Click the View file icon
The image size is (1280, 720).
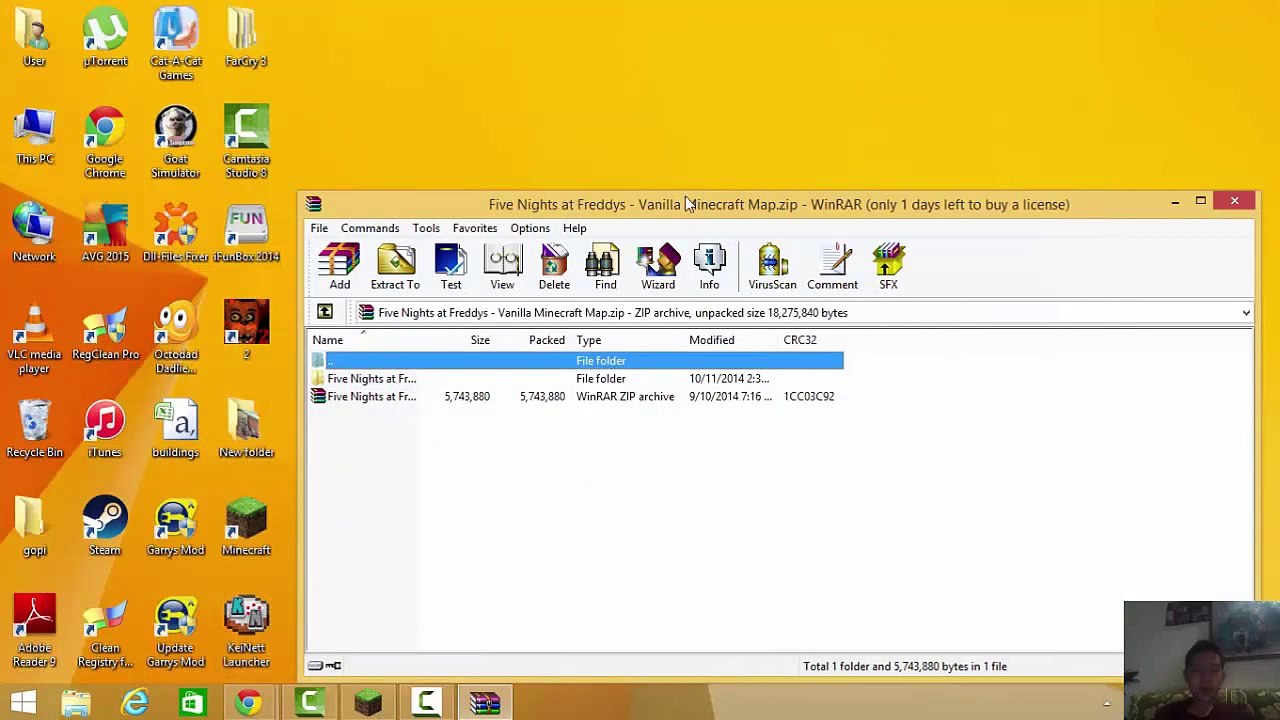pos(502,267)
